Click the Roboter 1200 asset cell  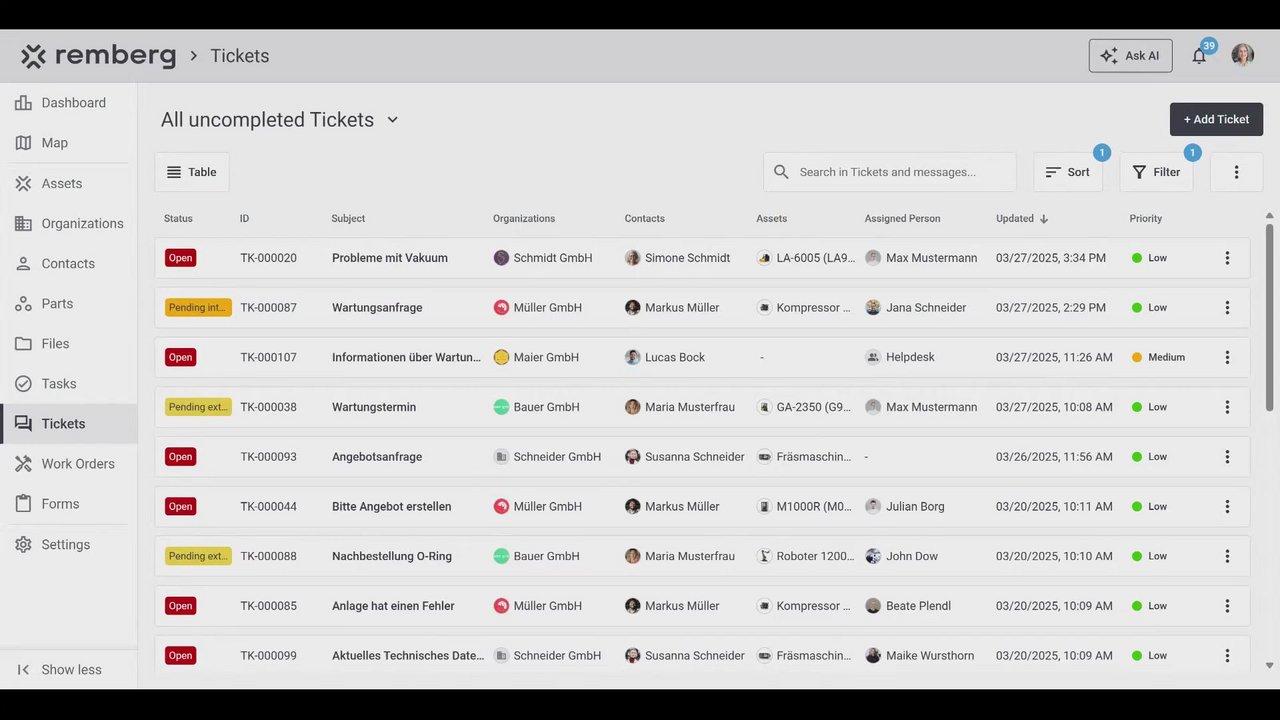805,556
